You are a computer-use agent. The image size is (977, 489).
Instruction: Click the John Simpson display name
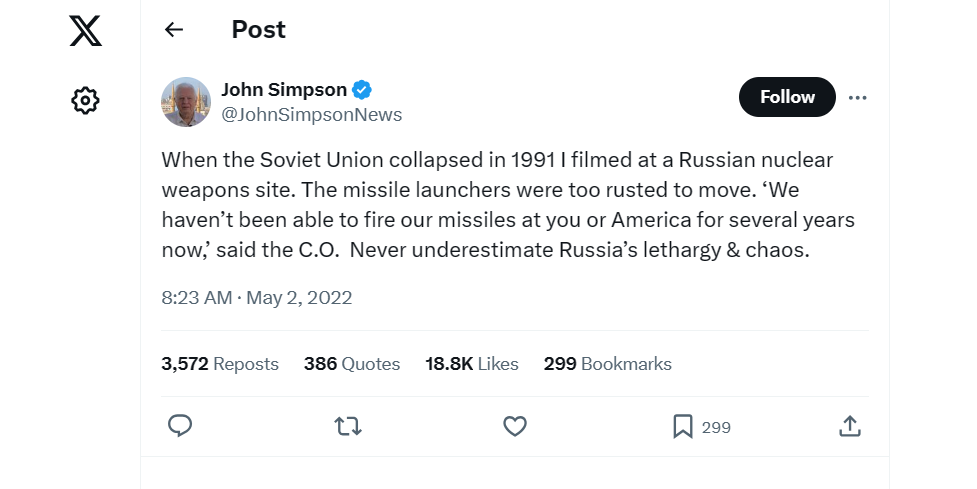(x=284, y=89)
